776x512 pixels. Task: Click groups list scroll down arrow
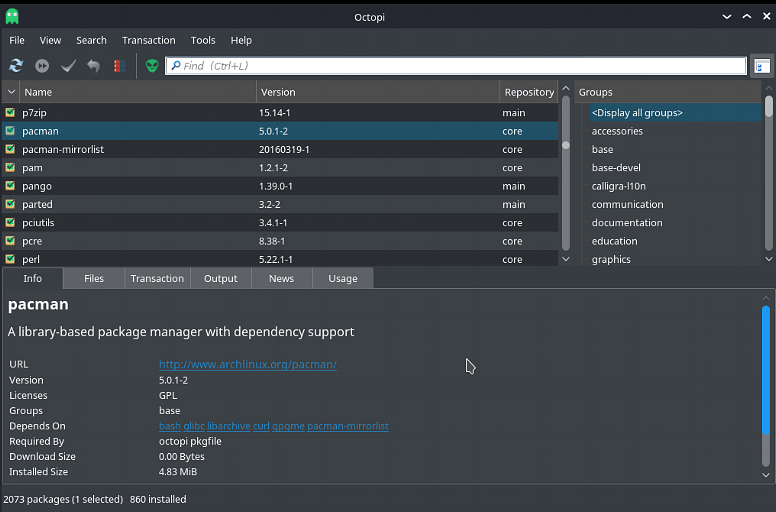(x=769, y=259)
